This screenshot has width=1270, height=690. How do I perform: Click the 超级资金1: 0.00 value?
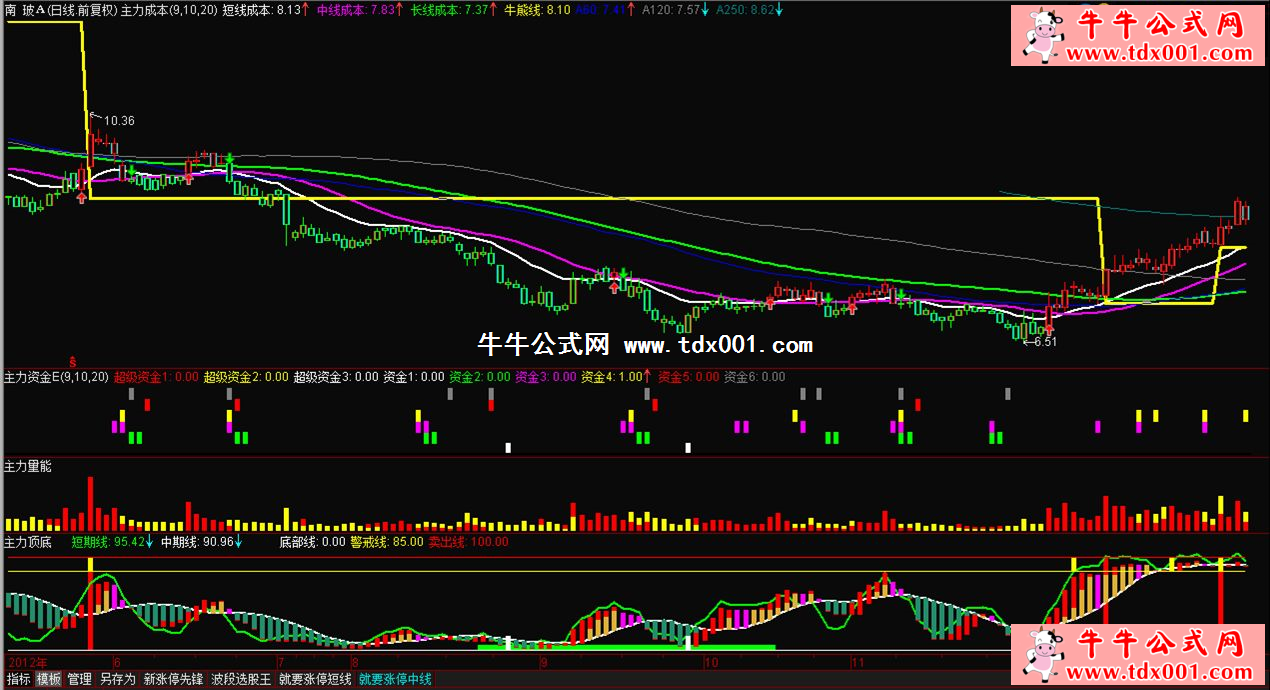pyautogui.click(x=155, y=377)
